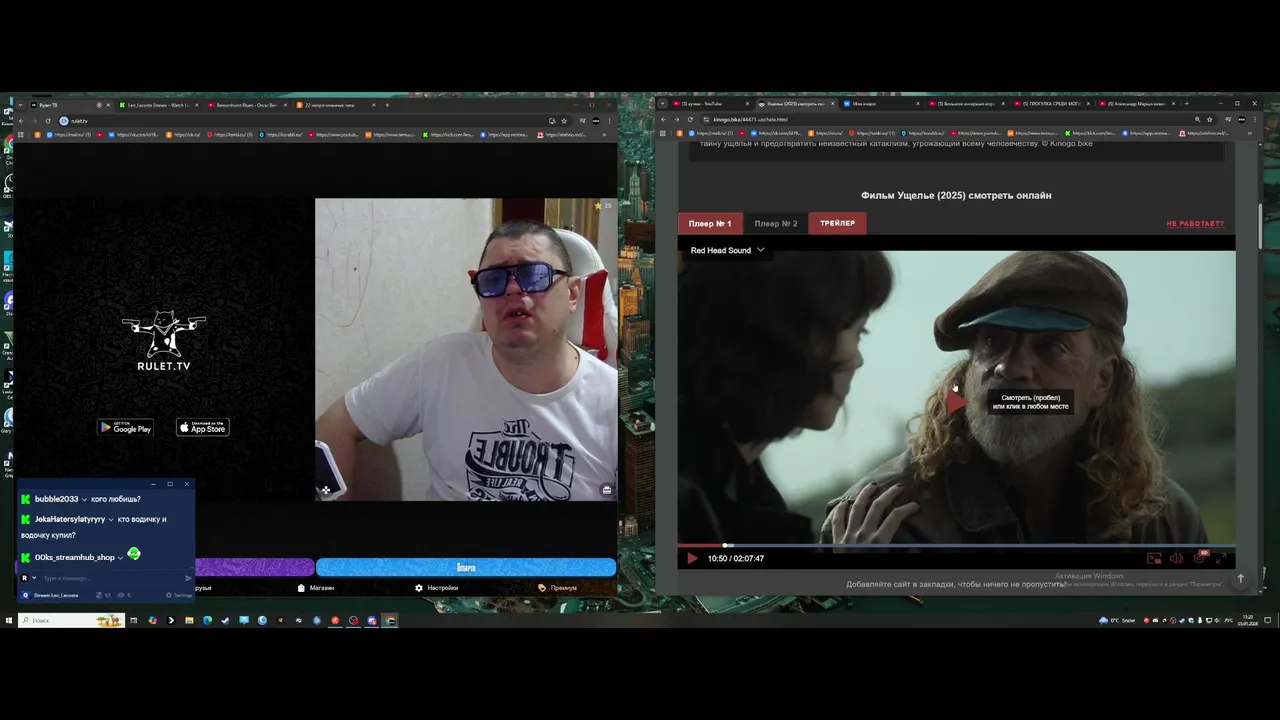
Task: Bookmark the Kinogo page with star icon
Action: point(1209,119)
